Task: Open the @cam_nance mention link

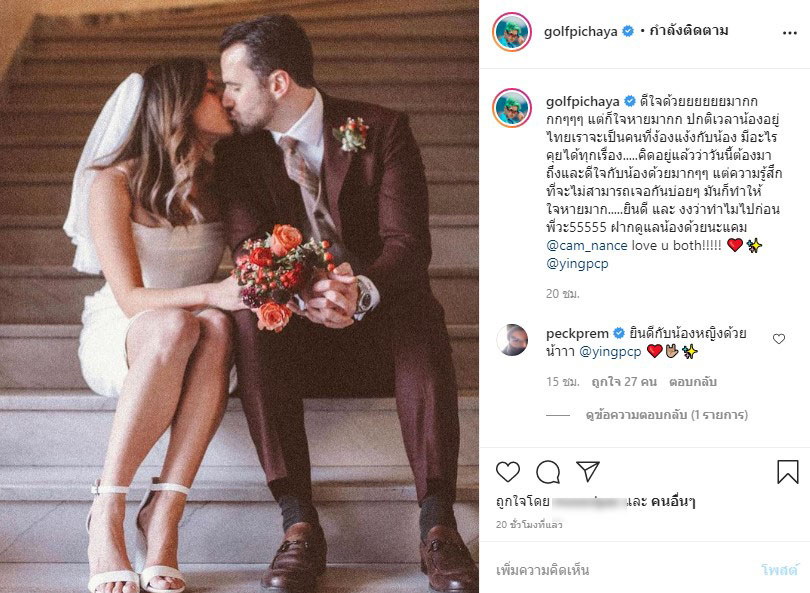Action: click(x=586, y=245)
